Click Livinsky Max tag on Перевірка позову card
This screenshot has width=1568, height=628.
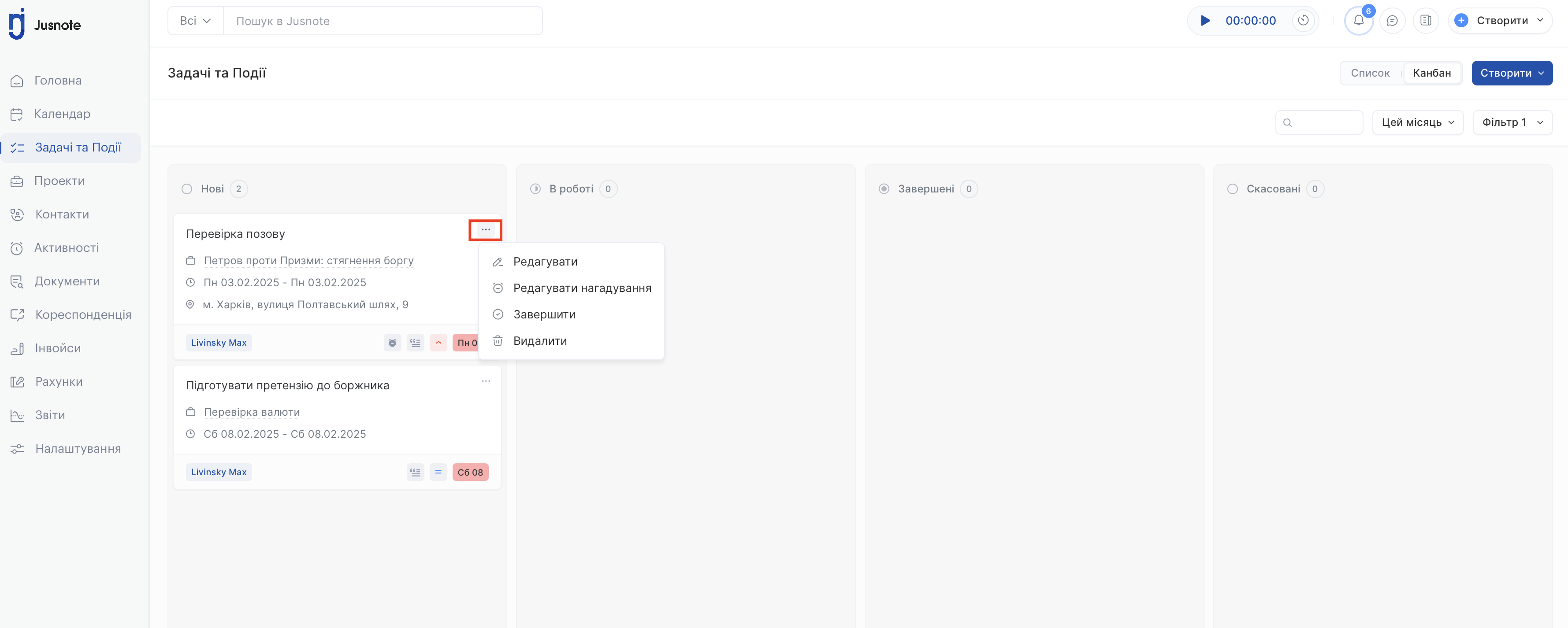coord(219,343)
